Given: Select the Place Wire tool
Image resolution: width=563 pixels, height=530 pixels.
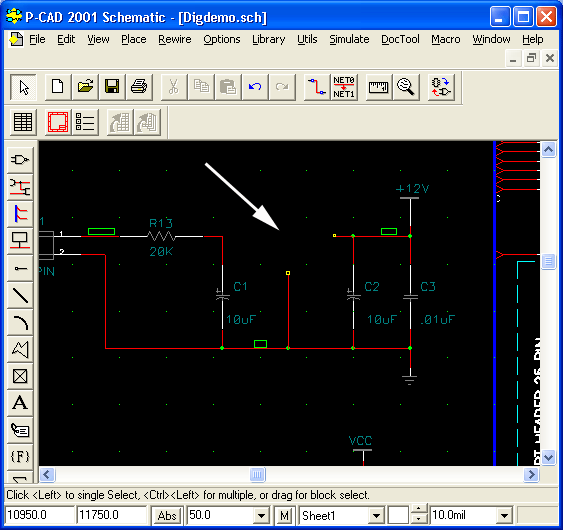Looking at the screenshot, I should coord(20,187).
